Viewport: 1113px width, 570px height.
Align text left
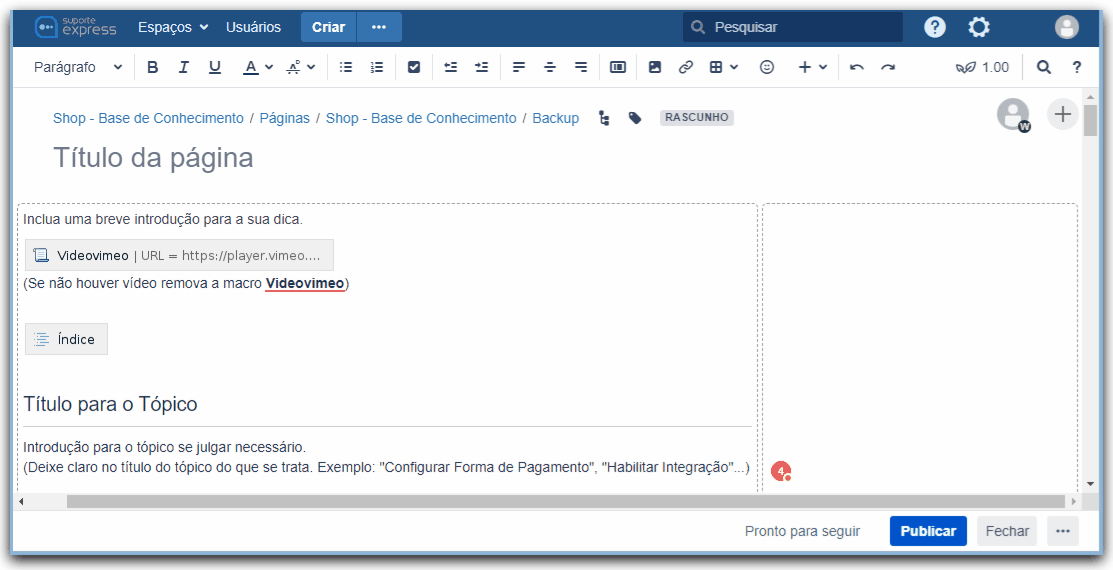[519, 67]
